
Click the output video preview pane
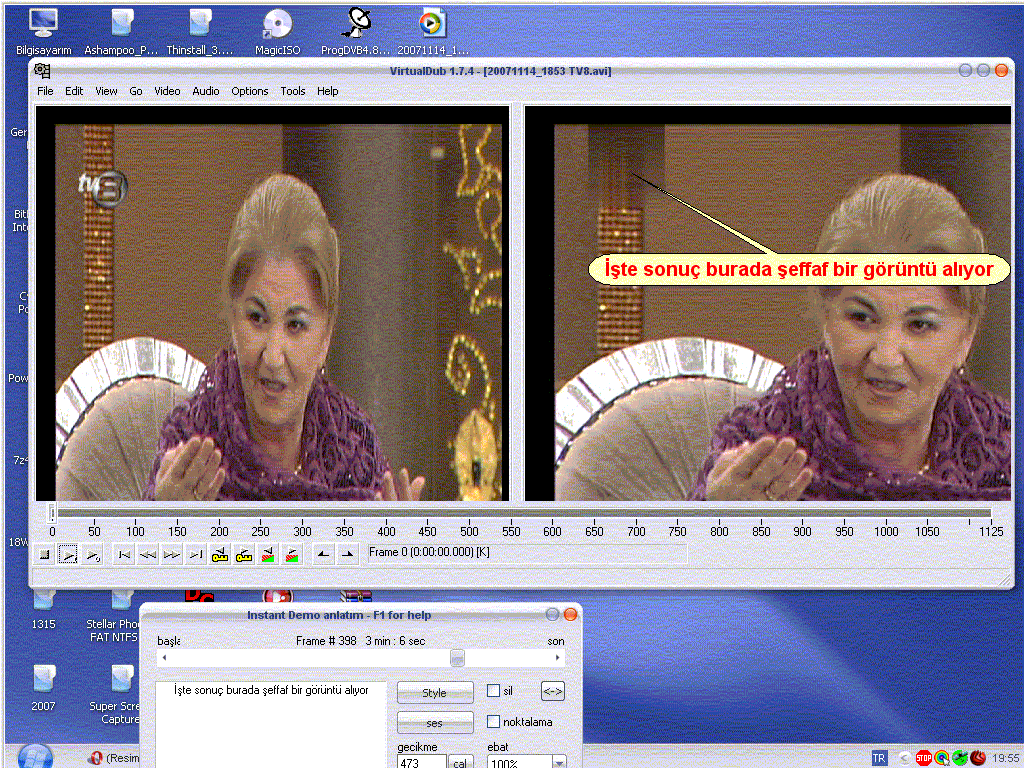(x=768, y=303)
